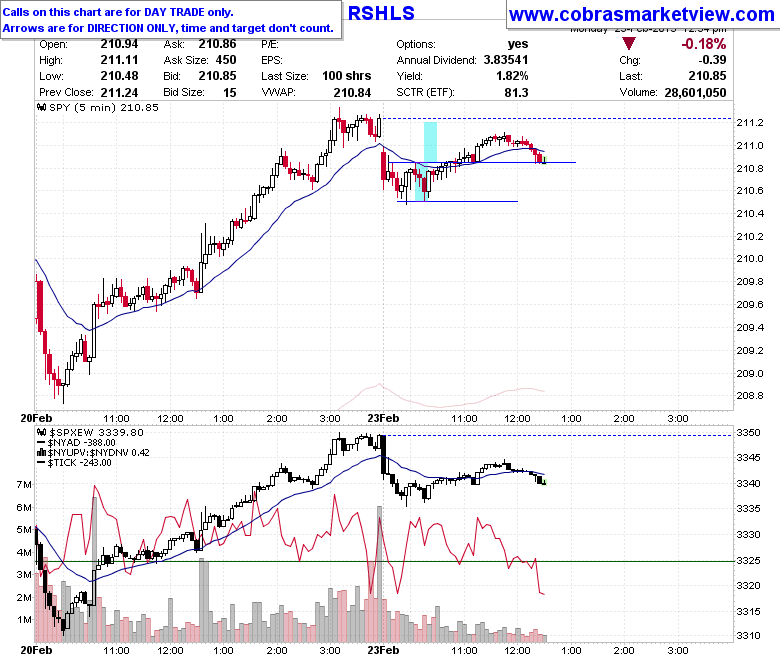Click the Yield value 1.82%

(x=512, y=76)
